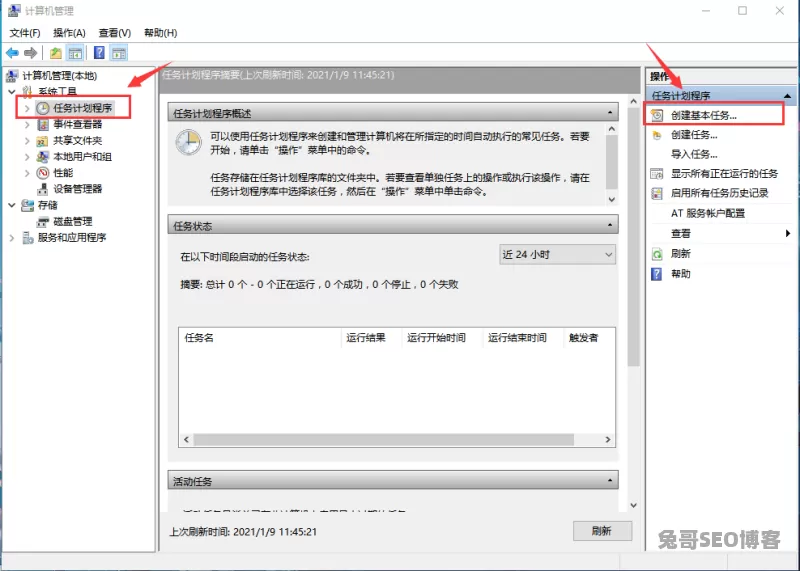This screenshot has height=571, width=800.
Task: Click the 运行开始时间 column header
Action: (x=442, y=338)
